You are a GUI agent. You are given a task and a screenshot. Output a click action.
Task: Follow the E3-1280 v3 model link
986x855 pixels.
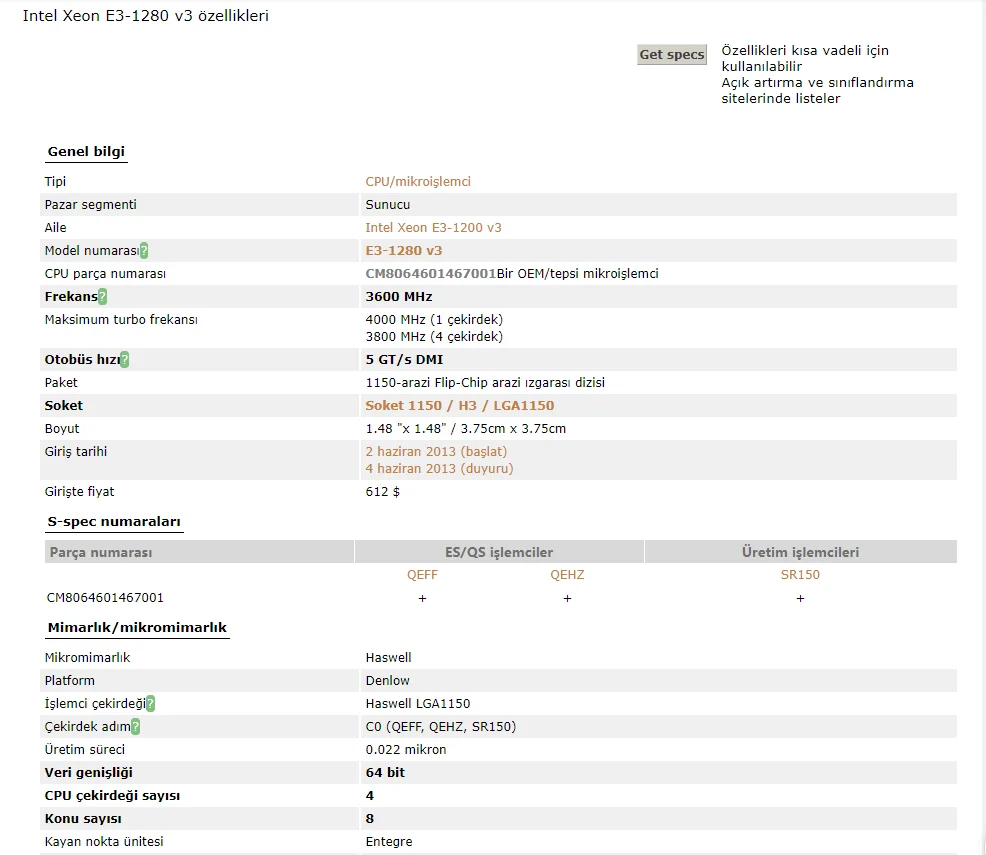click(x=404, y=251)
